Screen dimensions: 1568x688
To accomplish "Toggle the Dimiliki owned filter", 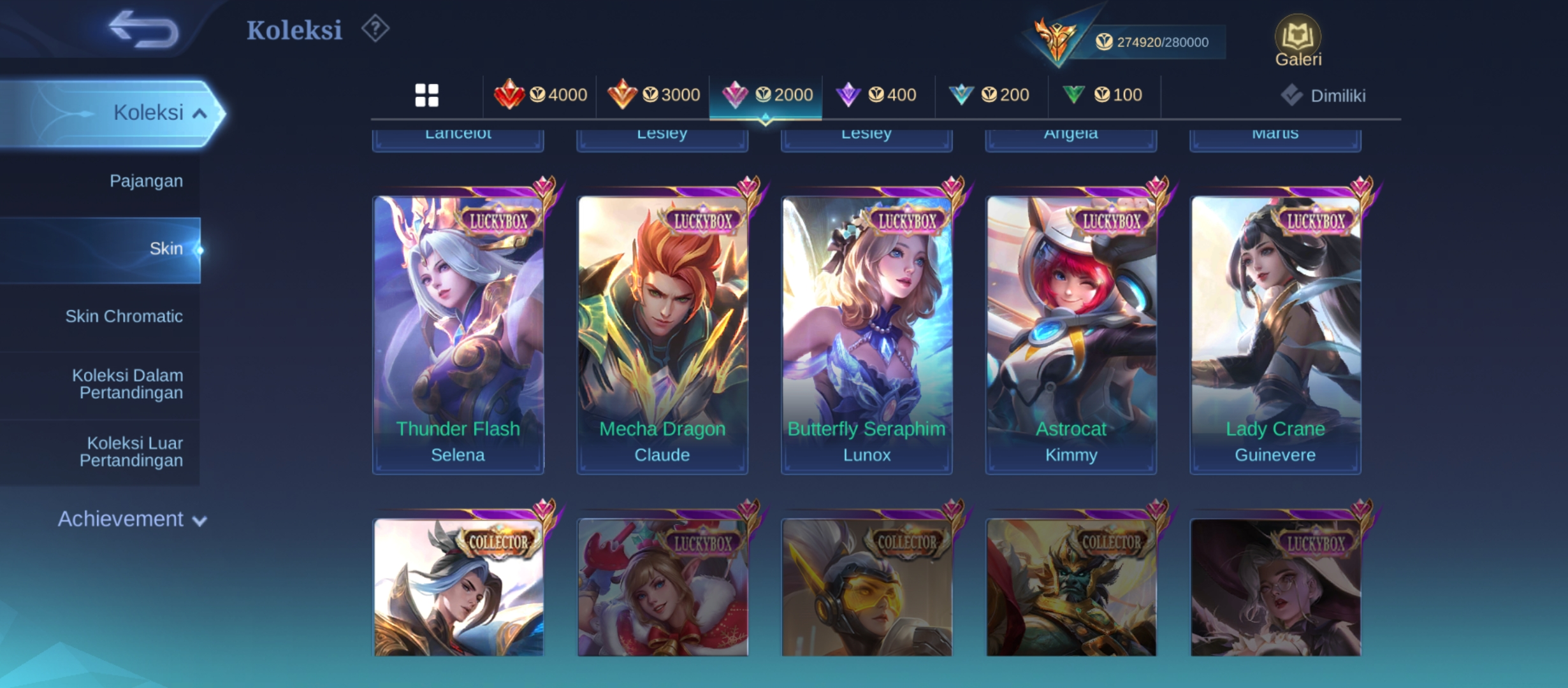I will point(1323,96).
